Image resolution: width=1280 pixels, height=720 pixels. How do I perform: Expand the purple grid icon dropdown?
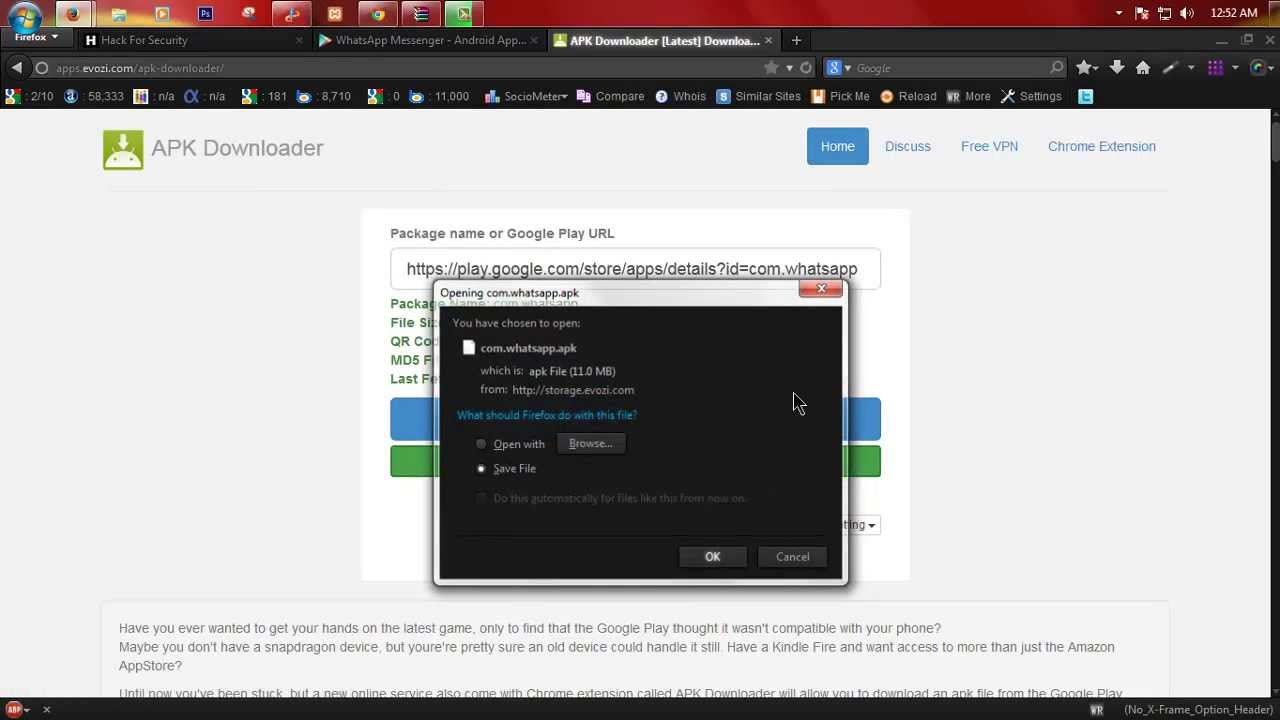coord(1235,68)
